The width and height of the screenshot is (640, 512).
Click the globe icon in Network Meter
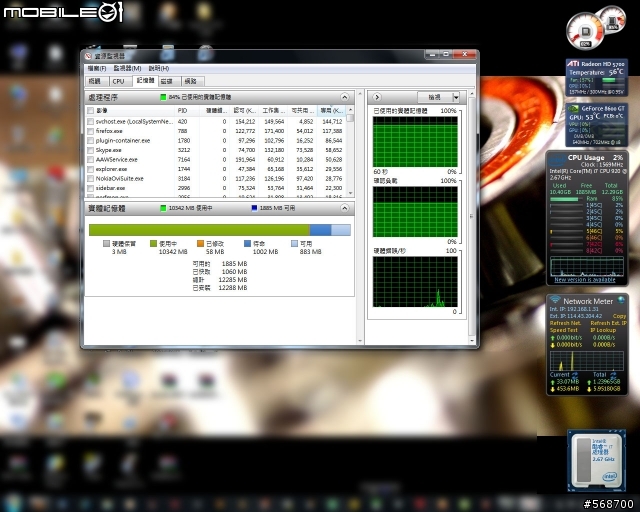(621, 300)
